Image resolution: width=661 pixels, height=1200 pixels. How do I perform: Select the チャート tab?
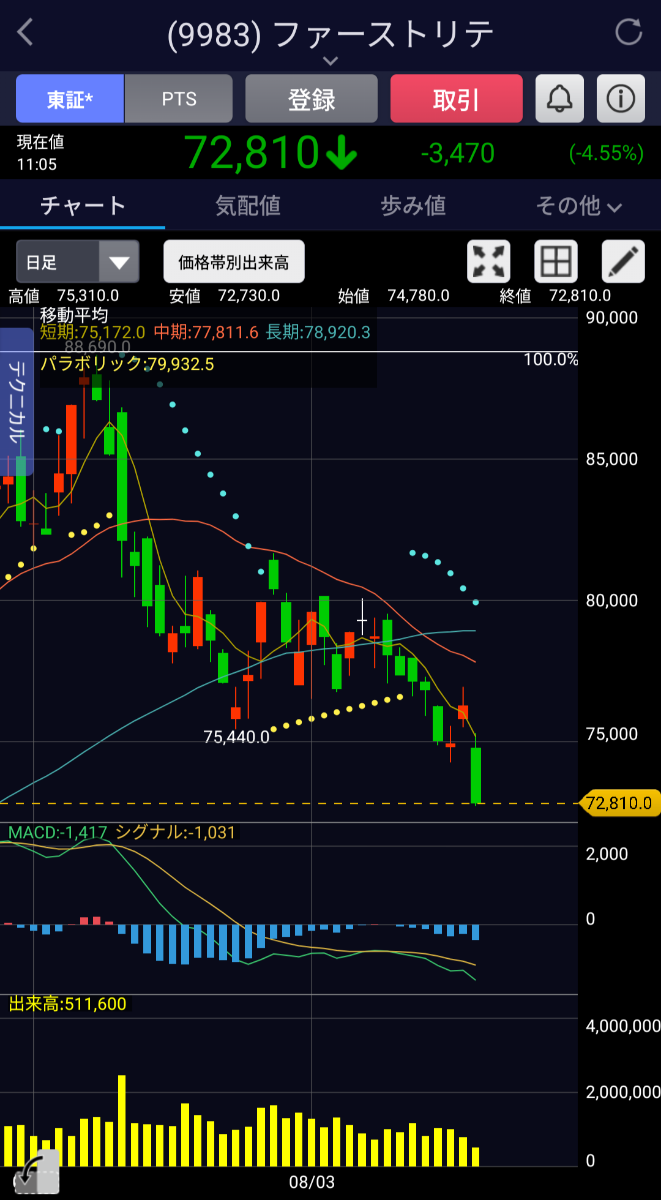[x=83, y=206]
